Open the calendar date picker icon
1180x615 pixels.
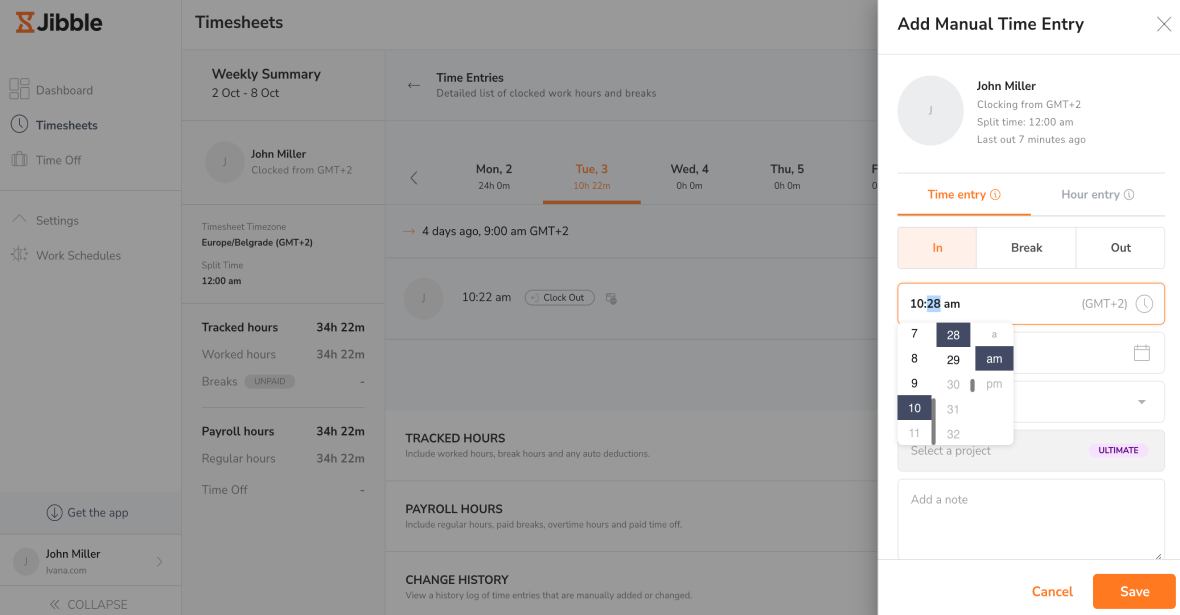pos(1141,353)
